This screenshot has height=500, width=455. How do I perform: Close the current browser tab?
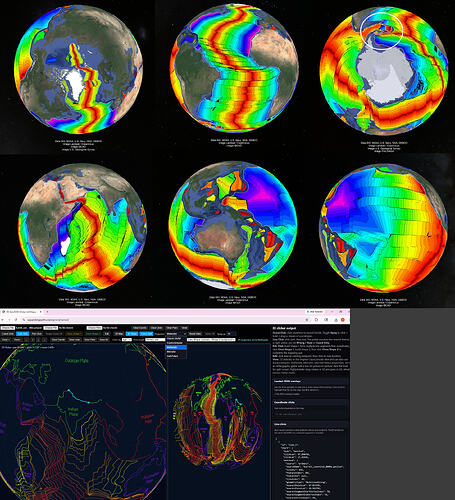click(x=41, y=312)
